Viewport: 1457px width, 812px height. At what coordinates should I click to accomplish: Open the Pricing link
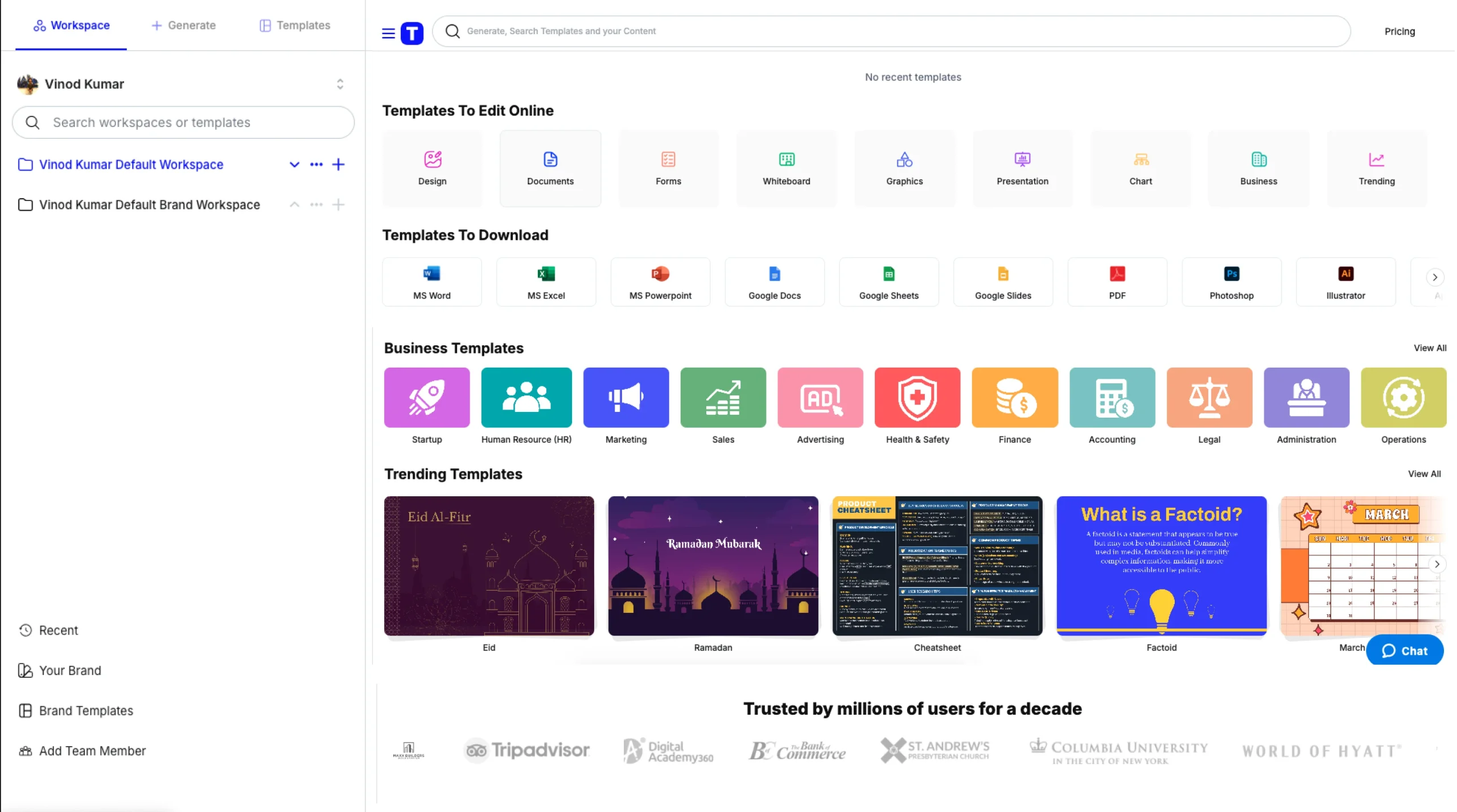[x=1399, y=31]
